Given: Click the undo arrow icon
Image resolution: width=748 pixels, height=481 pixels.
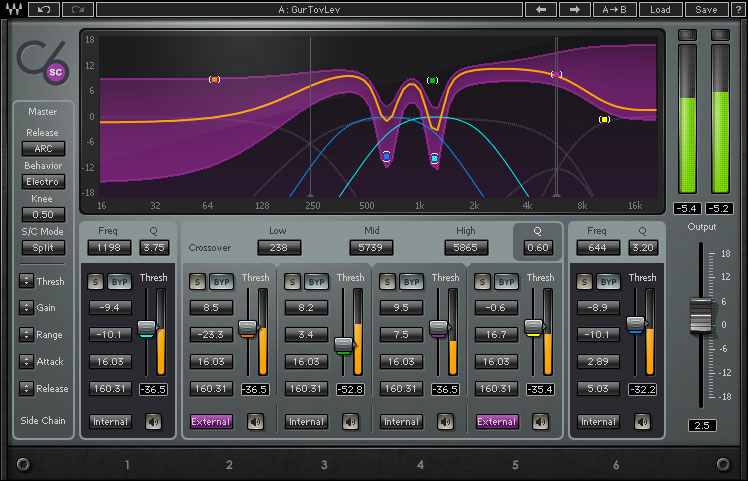Looking at the screenshot, I should point(43,10).
